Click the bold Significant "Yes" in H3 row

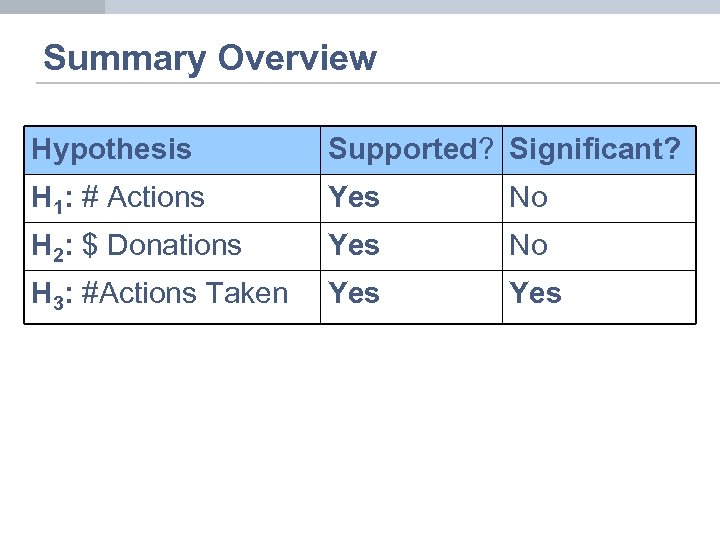pos(535,293)
